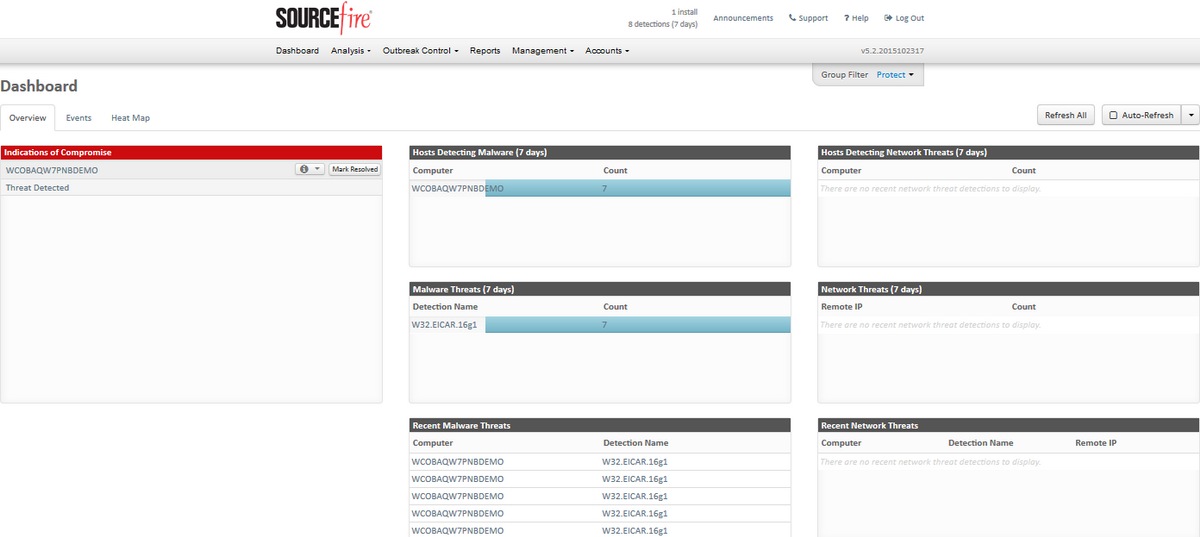Click the Remote IP header in Recent Network Threats

pyautogui.click(x=1096, y=442)
